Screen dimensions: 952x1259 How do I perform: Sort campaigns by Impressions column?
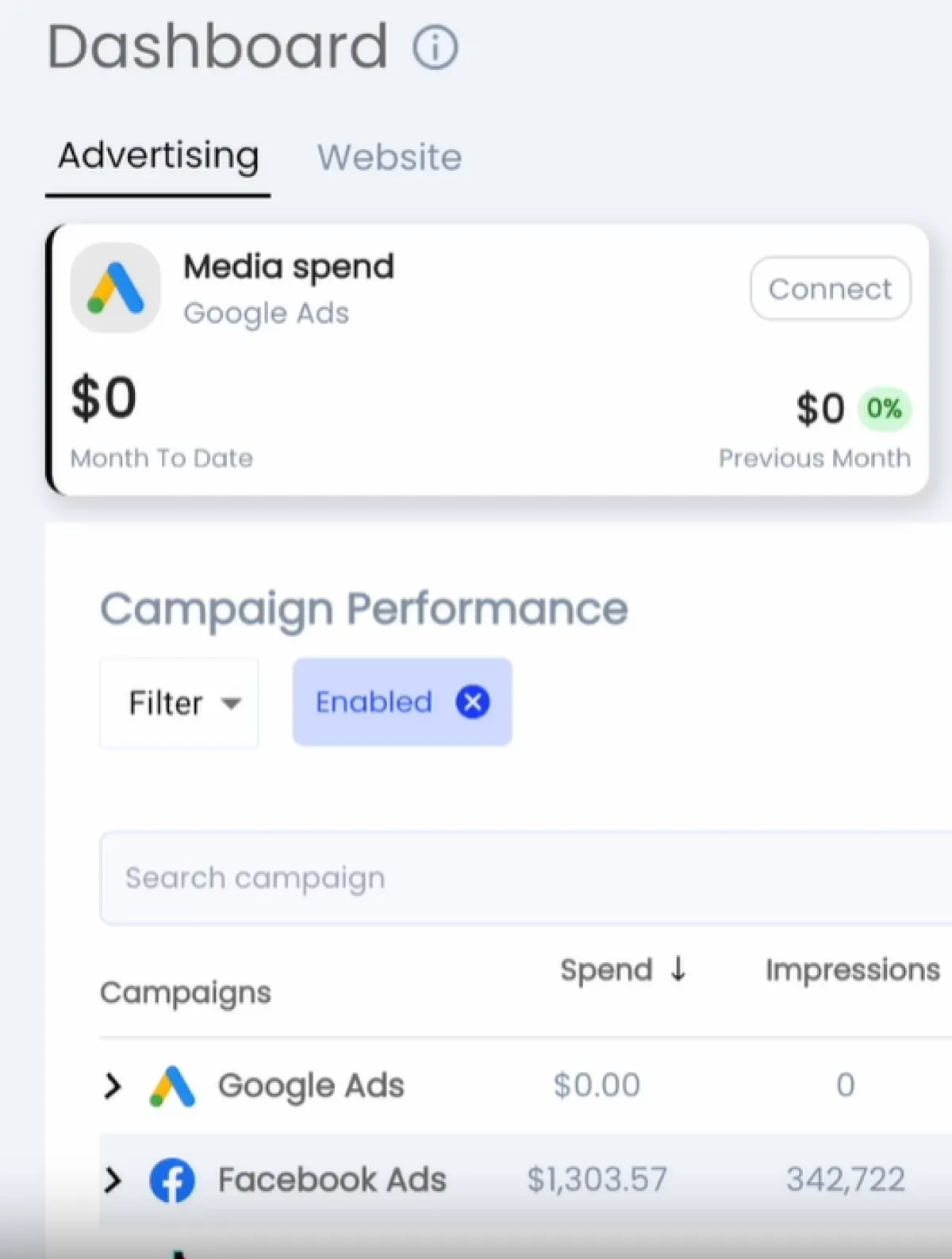pos(852,969)
